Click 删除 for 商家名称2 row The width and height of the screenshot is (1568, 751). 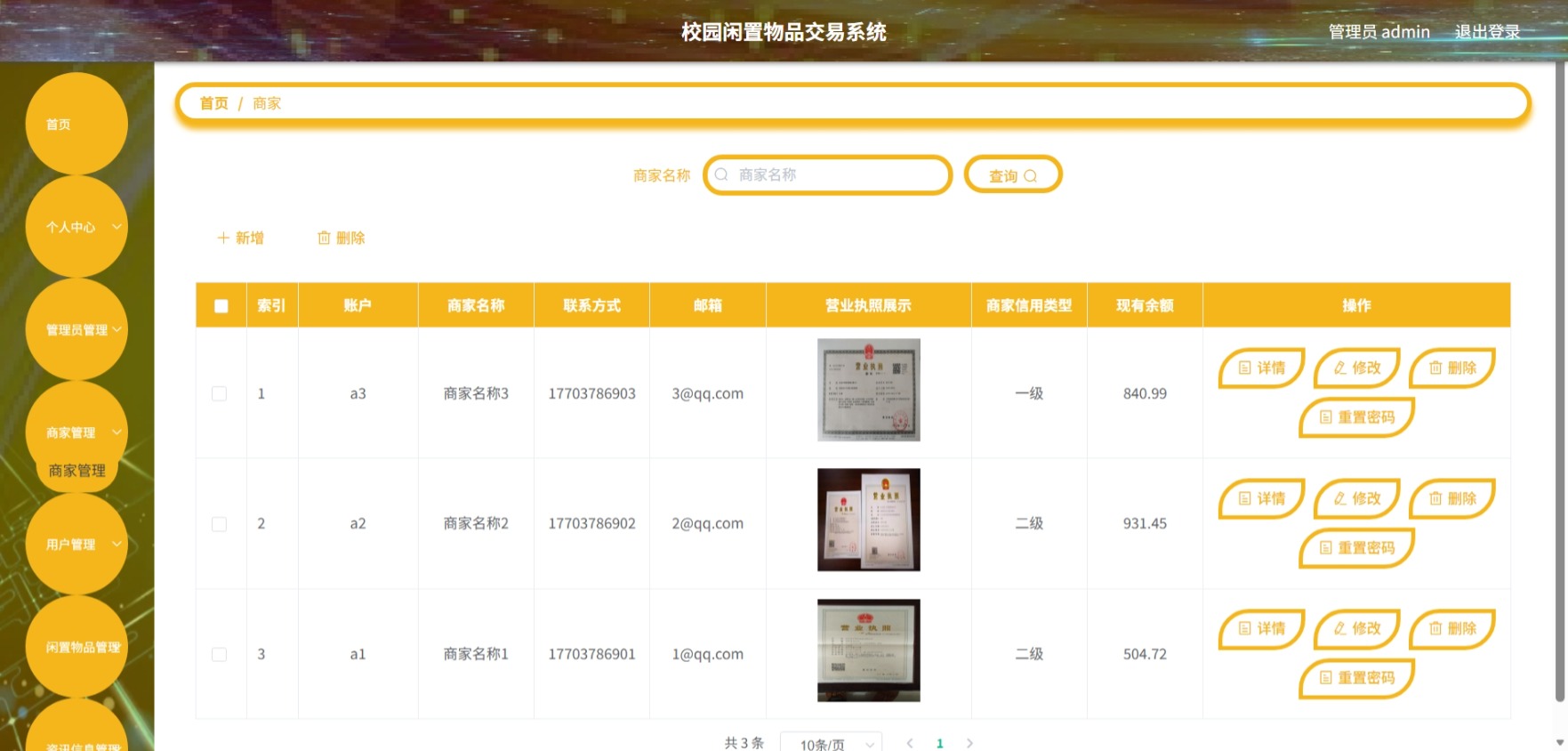click(1452, 498)
